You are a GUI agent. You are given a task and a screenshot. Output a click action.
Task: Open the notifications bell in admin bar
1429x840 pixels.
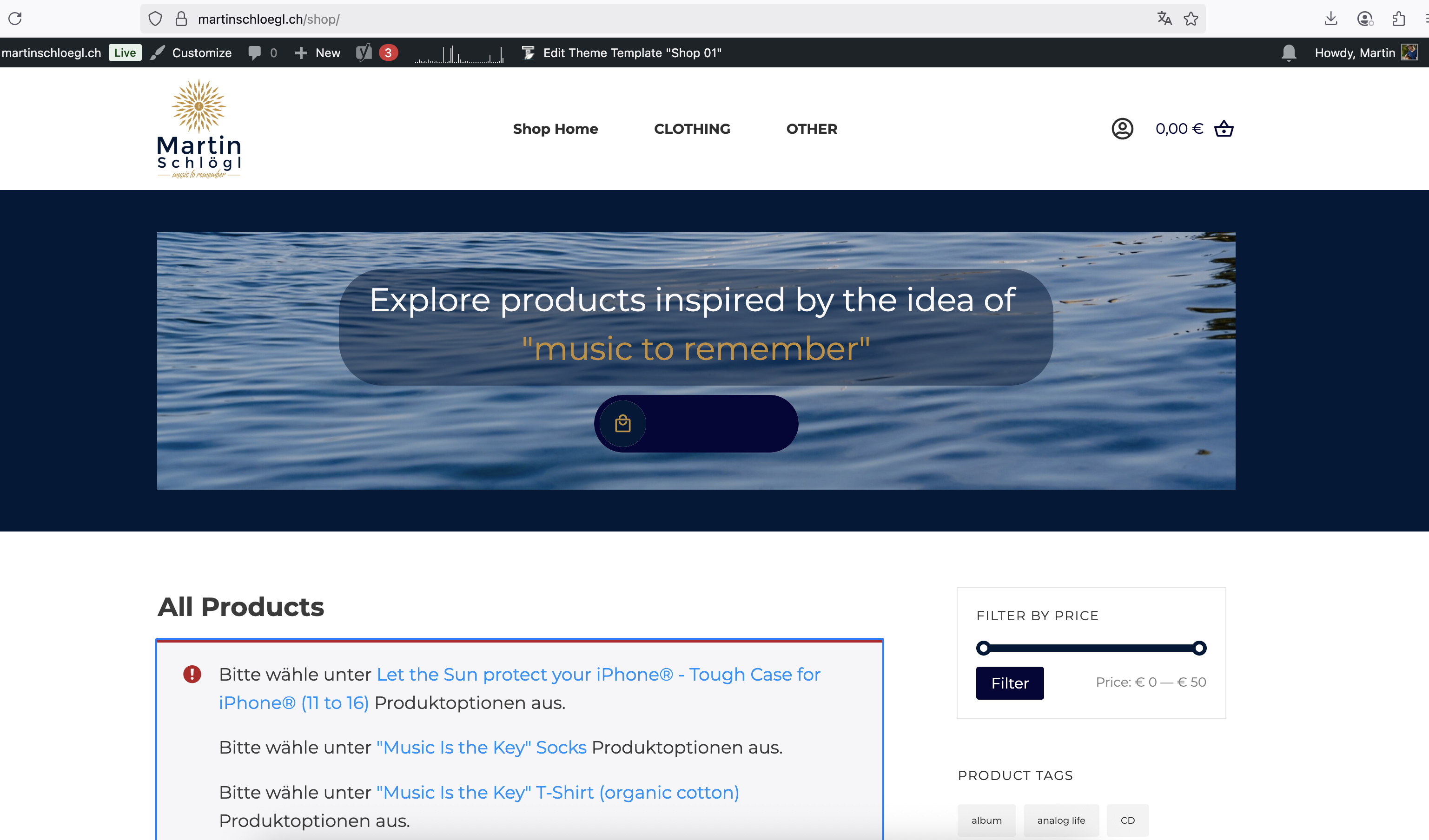(x=1288, y=52)
